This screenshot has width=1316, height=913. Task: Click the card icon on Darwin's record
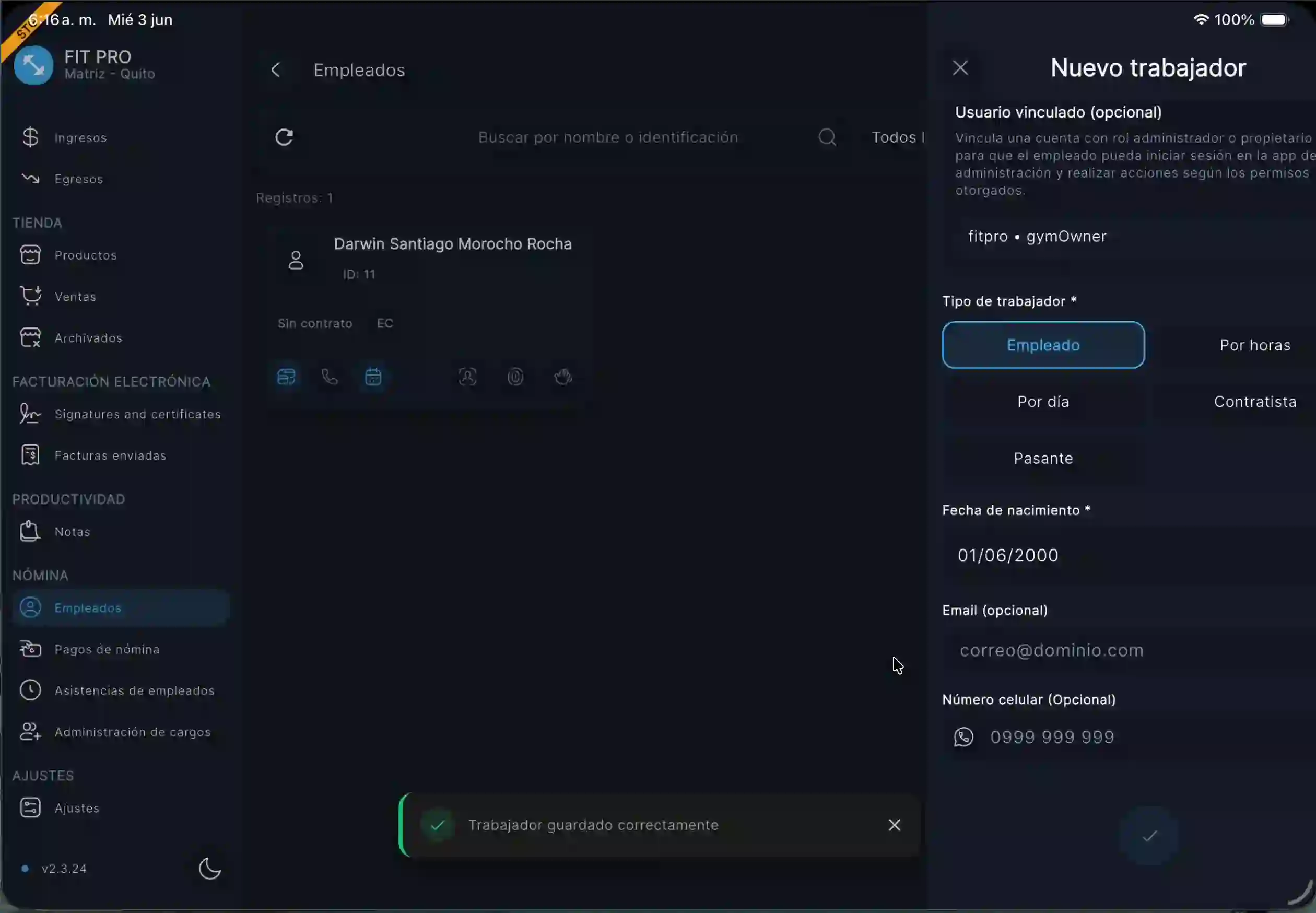tap(286, 377)
